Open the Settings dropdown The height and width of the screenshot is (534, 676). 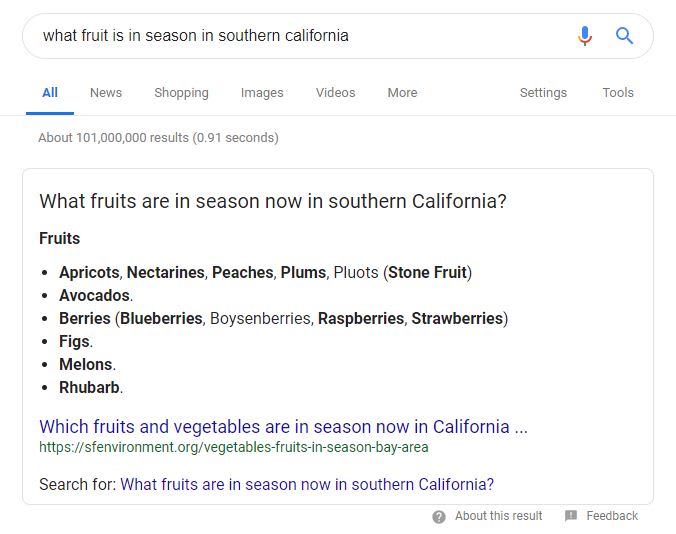(x=543, y=93)
